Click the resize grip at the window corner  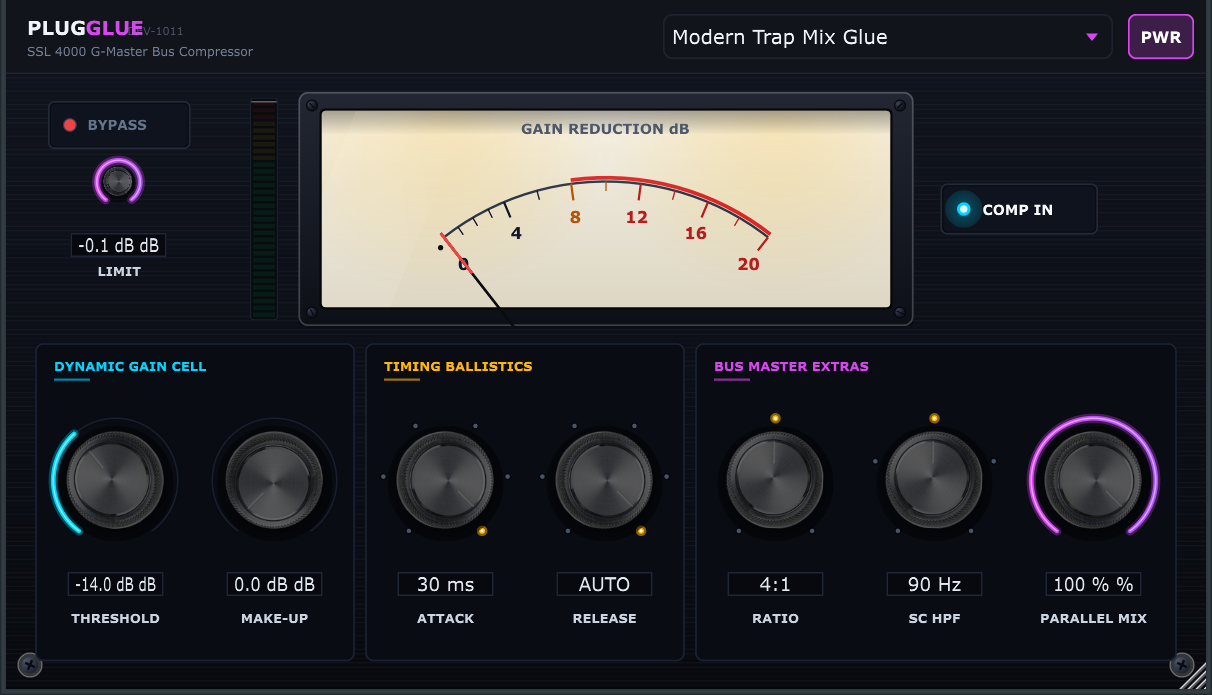click(1194, 677)
